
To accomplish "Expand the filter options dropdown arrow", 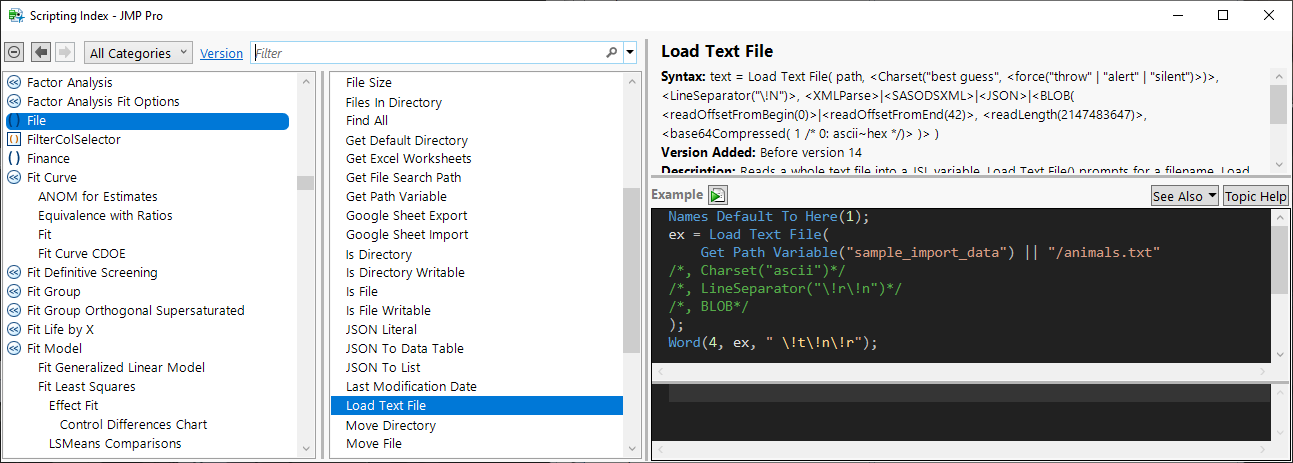I will click(630, 53).
